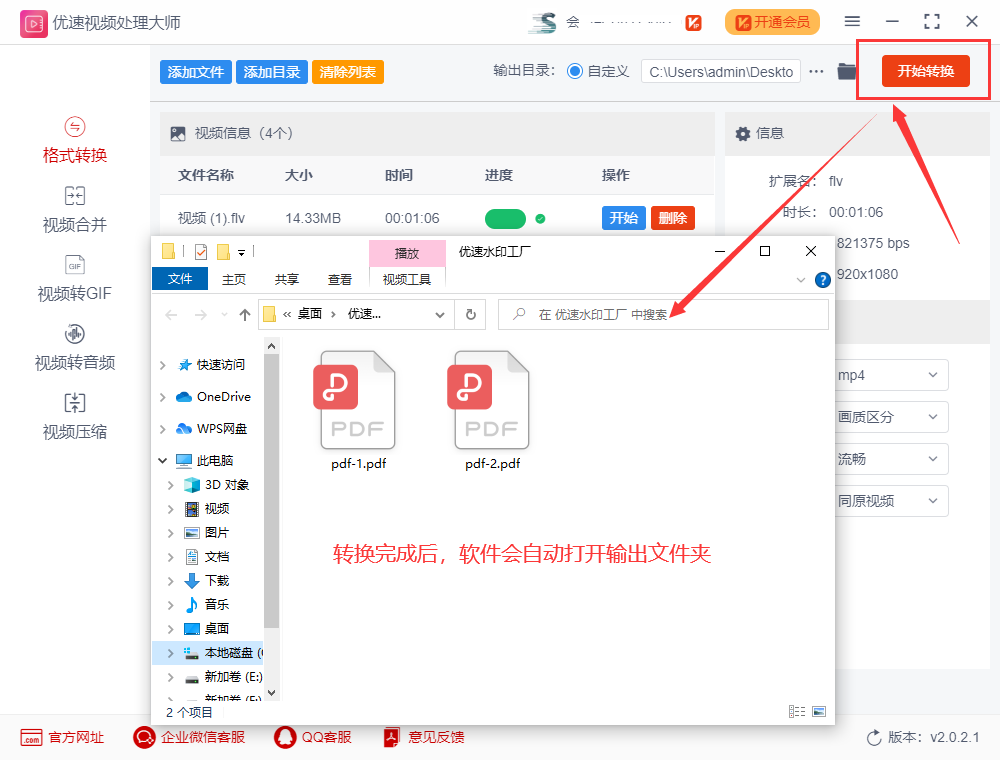1000x760 pixels.
Task: Click the 优速视频处理大师 app logo
Action: [x=33, y=24]
